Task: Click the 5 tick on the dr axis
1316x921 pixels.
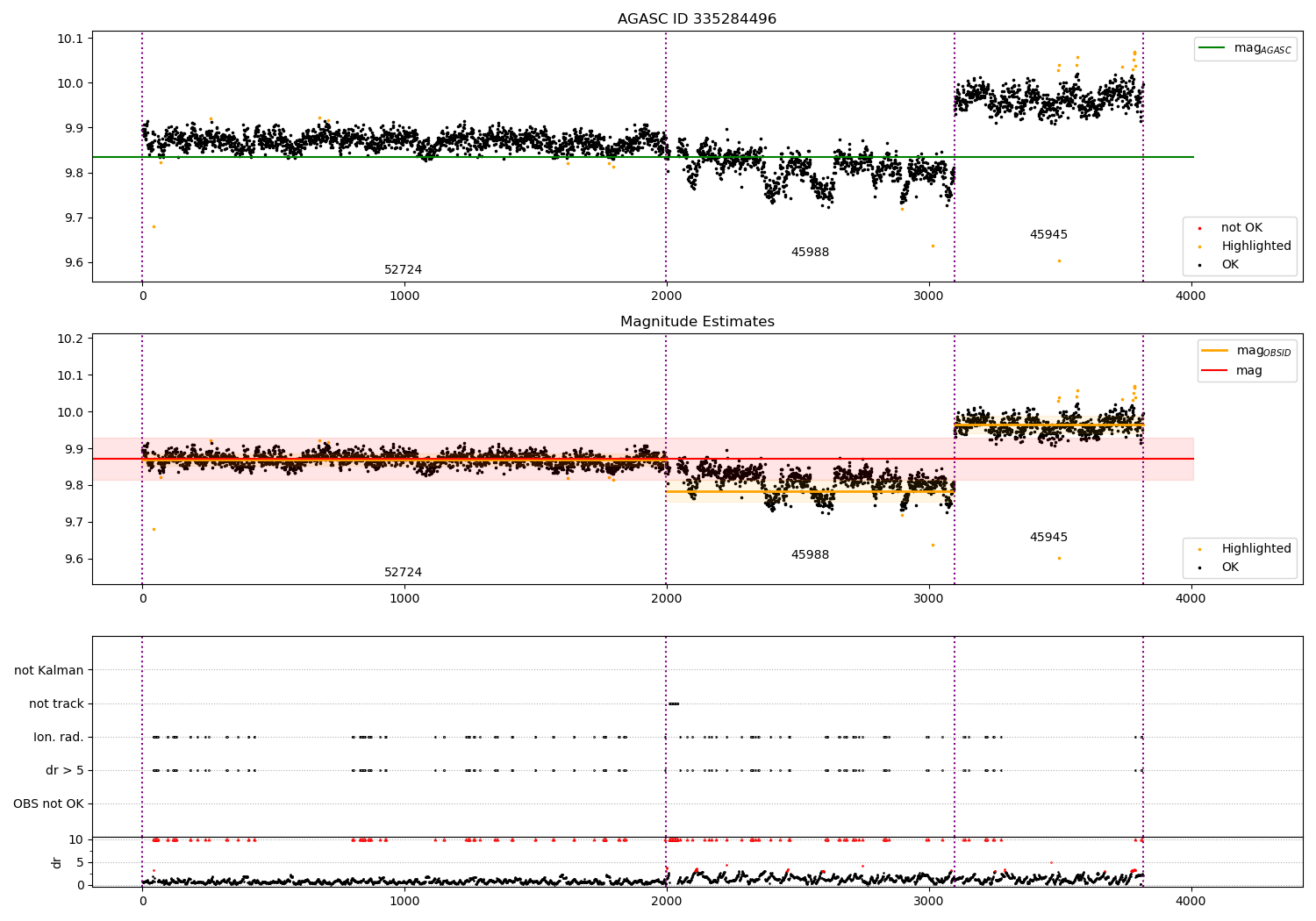Action: 81,862
